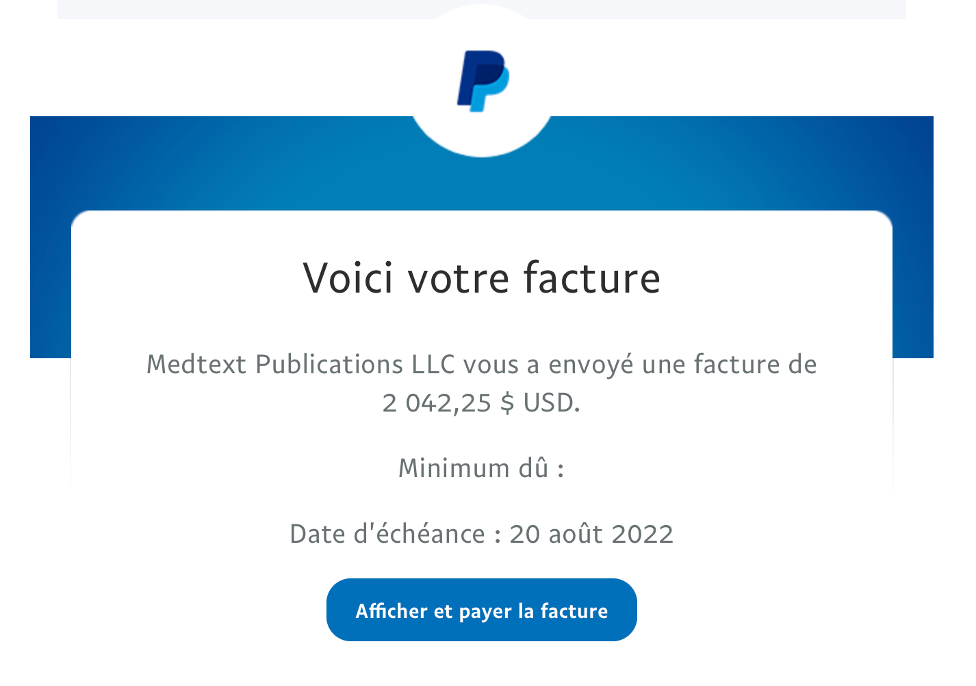
Task: Open the 'Afficher et payer la facture' button
Action: tap(481, 609)
